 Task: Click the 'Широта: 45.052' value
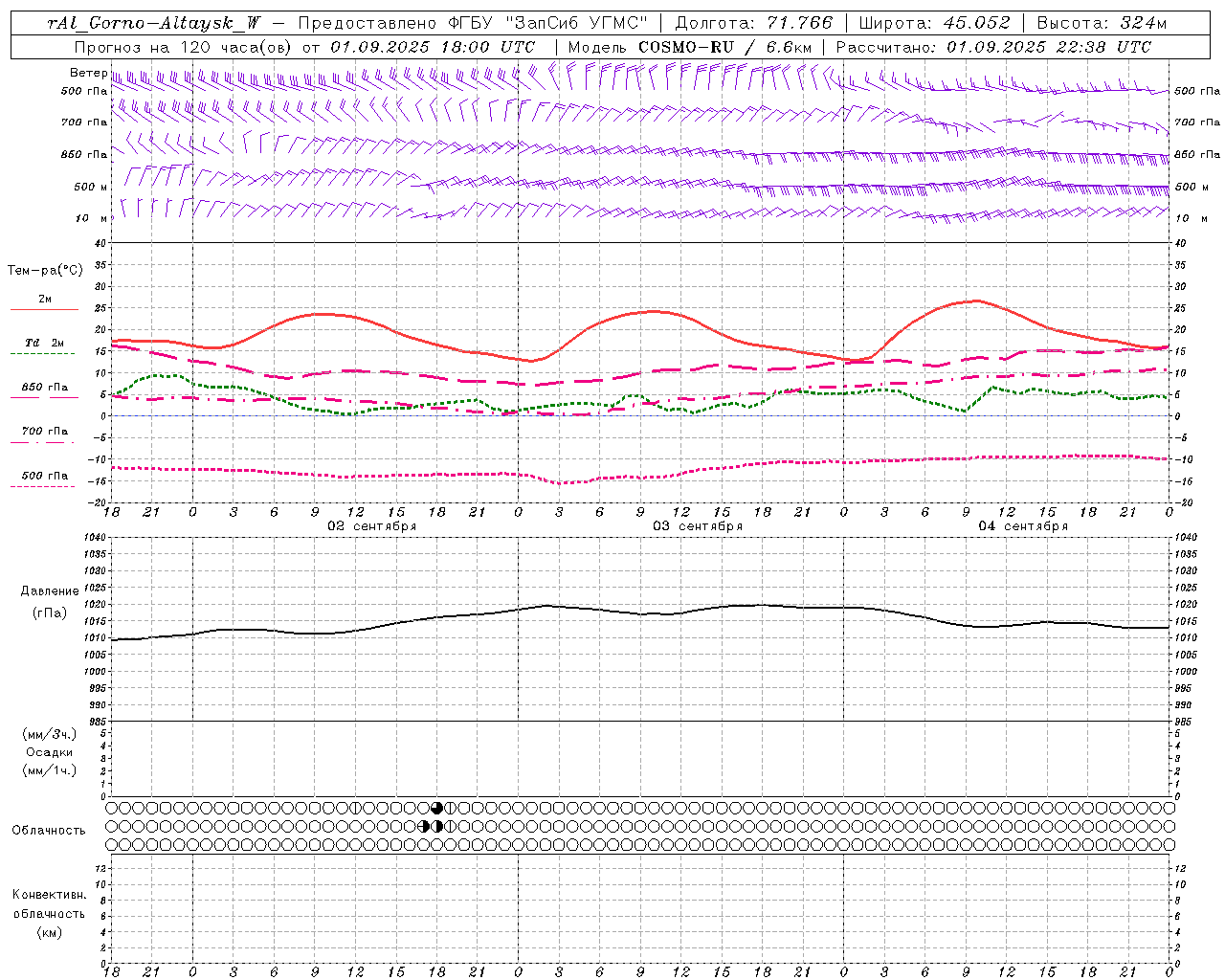(x=935, y=23)
